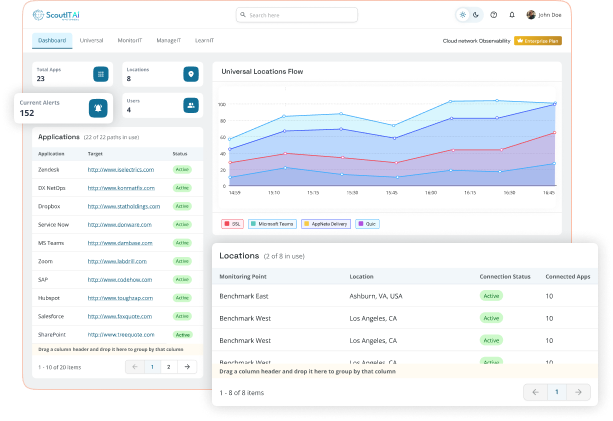Click John Doe's profile avatar
613x421 pixels.
click(x=529, y=15)
